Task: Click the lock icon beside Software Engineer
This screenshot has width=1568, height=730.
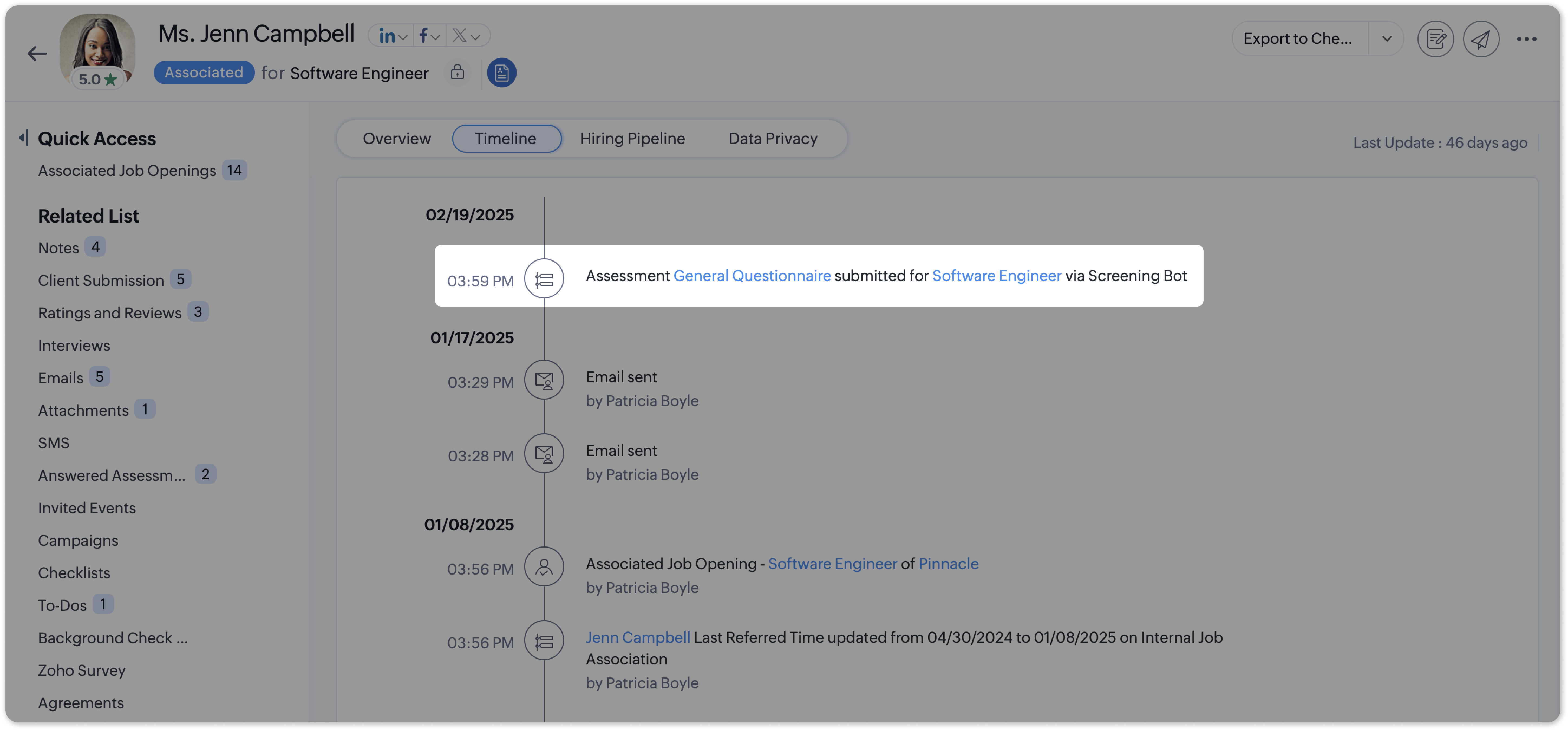Action: click(457, 73)
